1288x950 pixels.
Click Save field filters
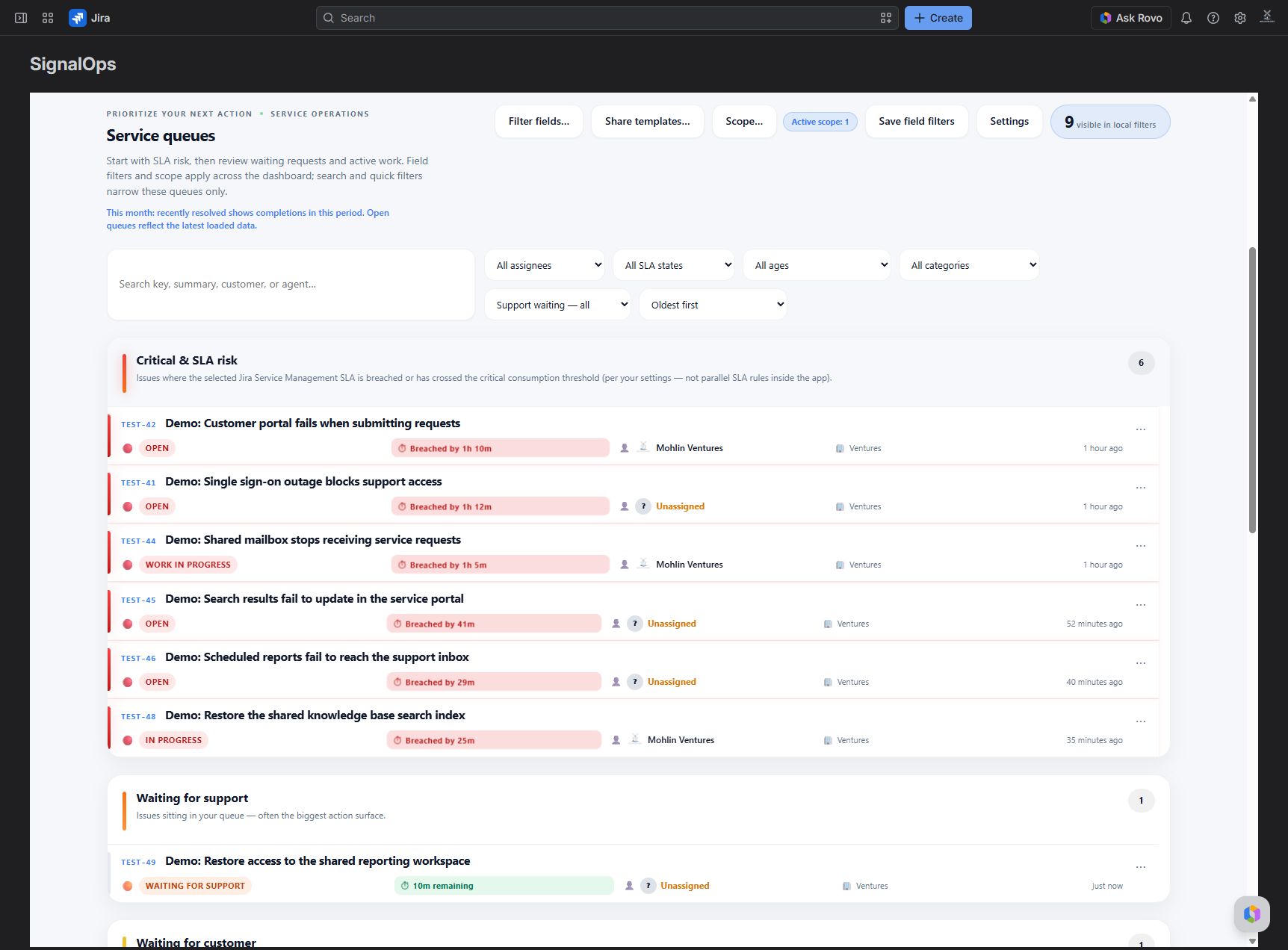click(x=917, y=121)
